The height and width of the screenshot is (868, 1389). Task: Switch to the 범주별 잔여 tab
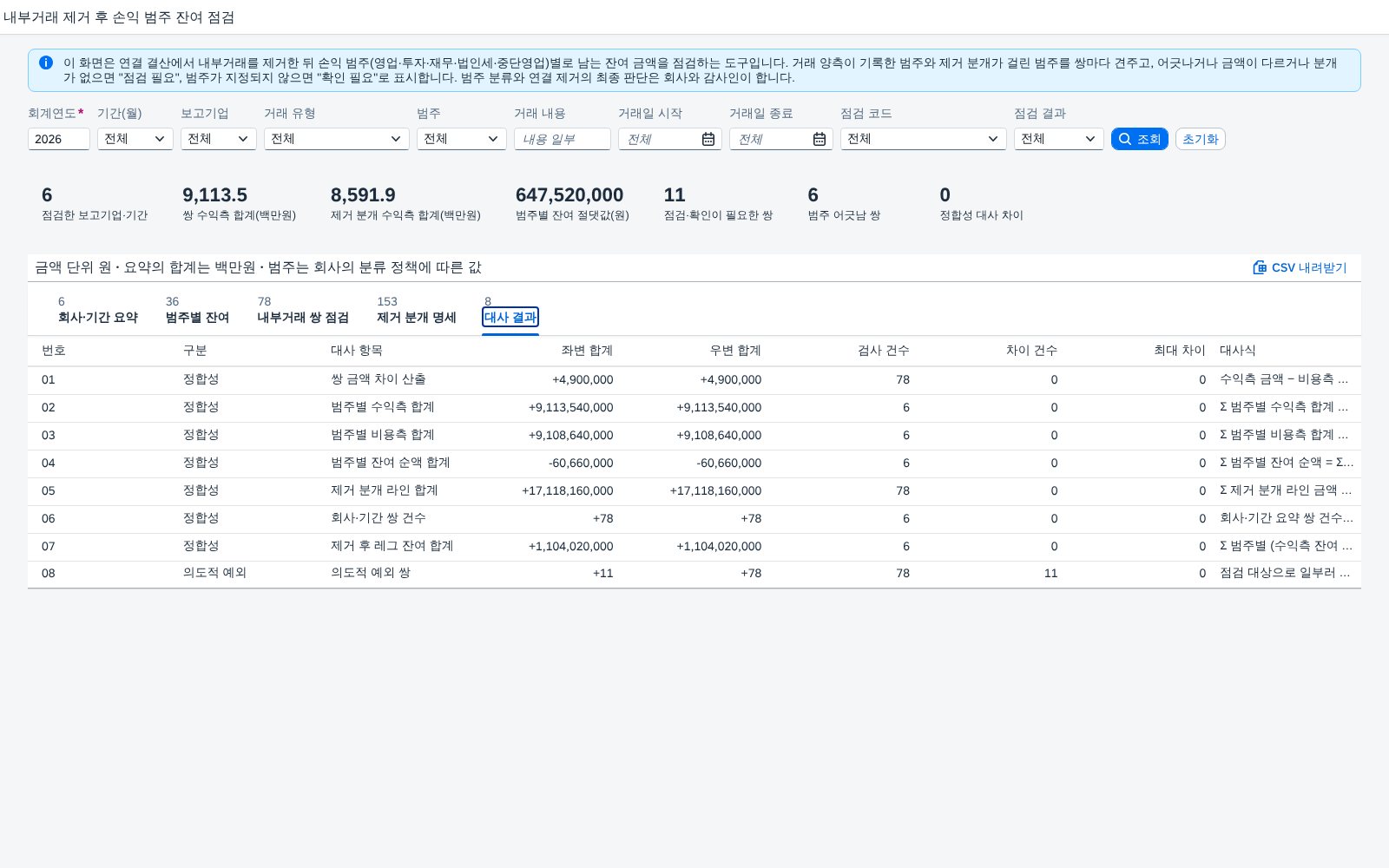coord(197,318)
